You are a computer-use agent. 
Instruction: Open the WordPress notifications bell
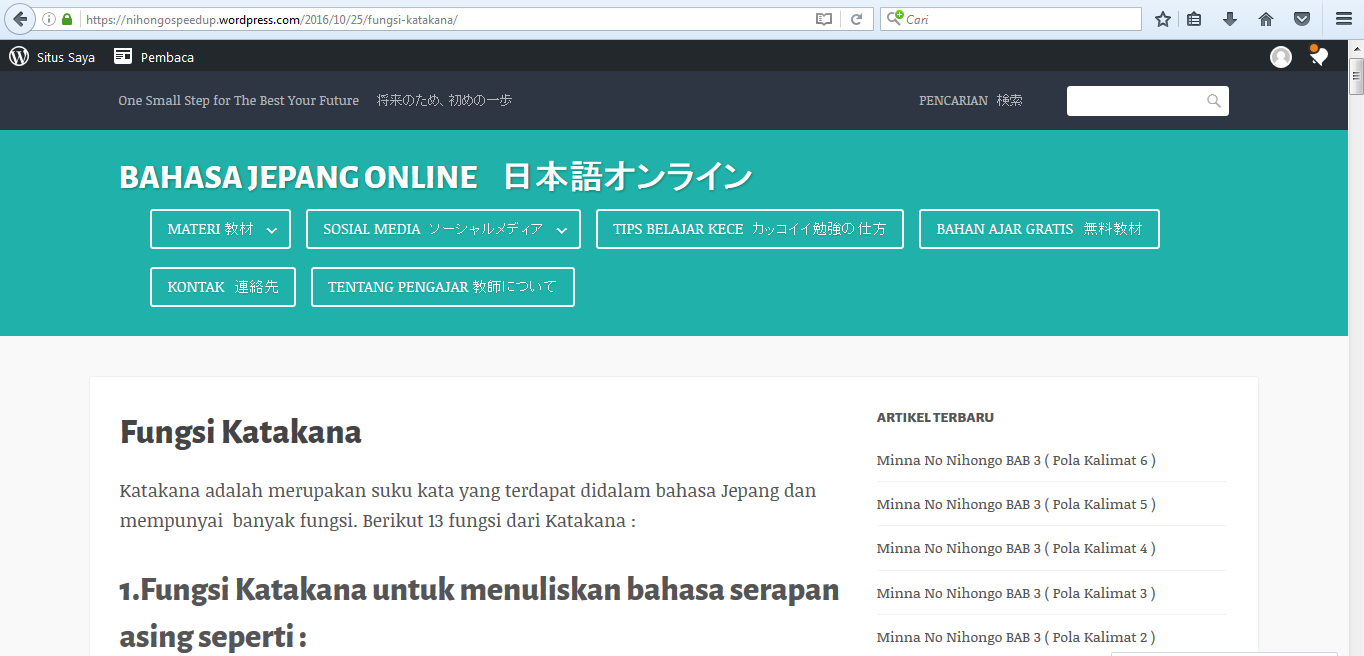(x=1319, y=56)
